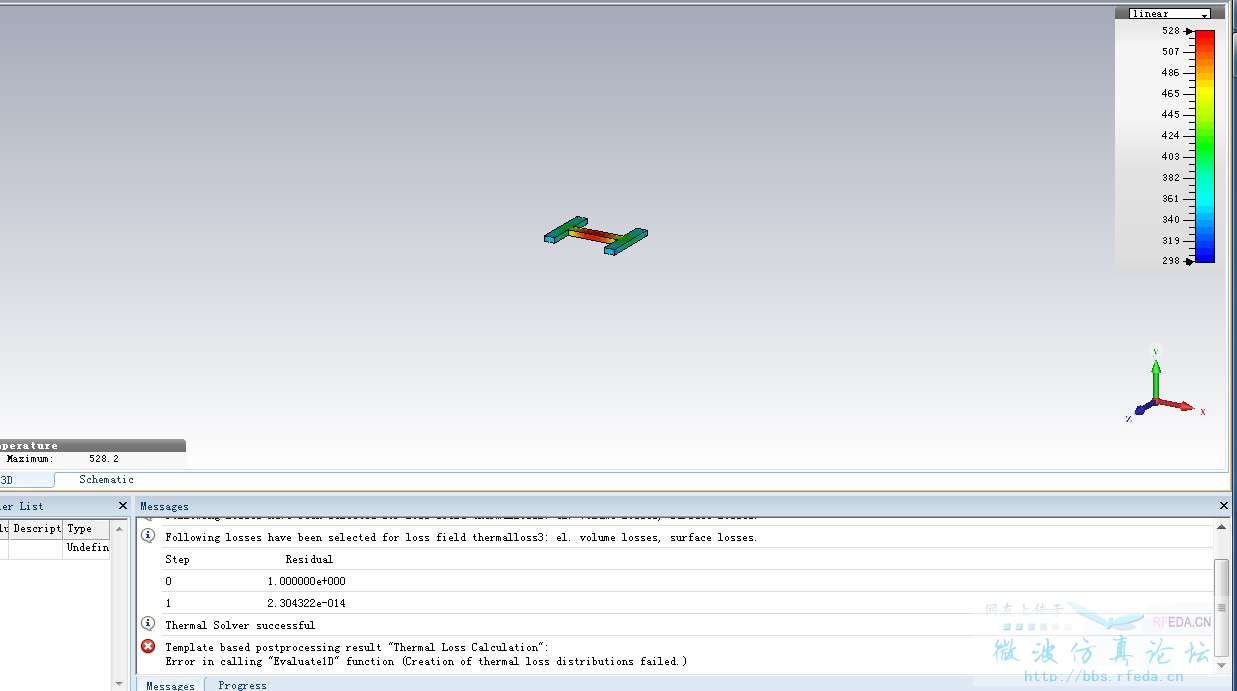Select the Following losses thermalloss3 message line

click(x=461, y=538)
